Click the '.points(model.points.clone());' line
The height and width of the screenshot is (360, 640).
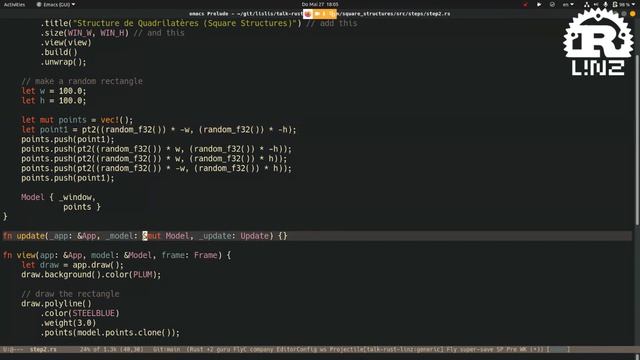(110, 333)
